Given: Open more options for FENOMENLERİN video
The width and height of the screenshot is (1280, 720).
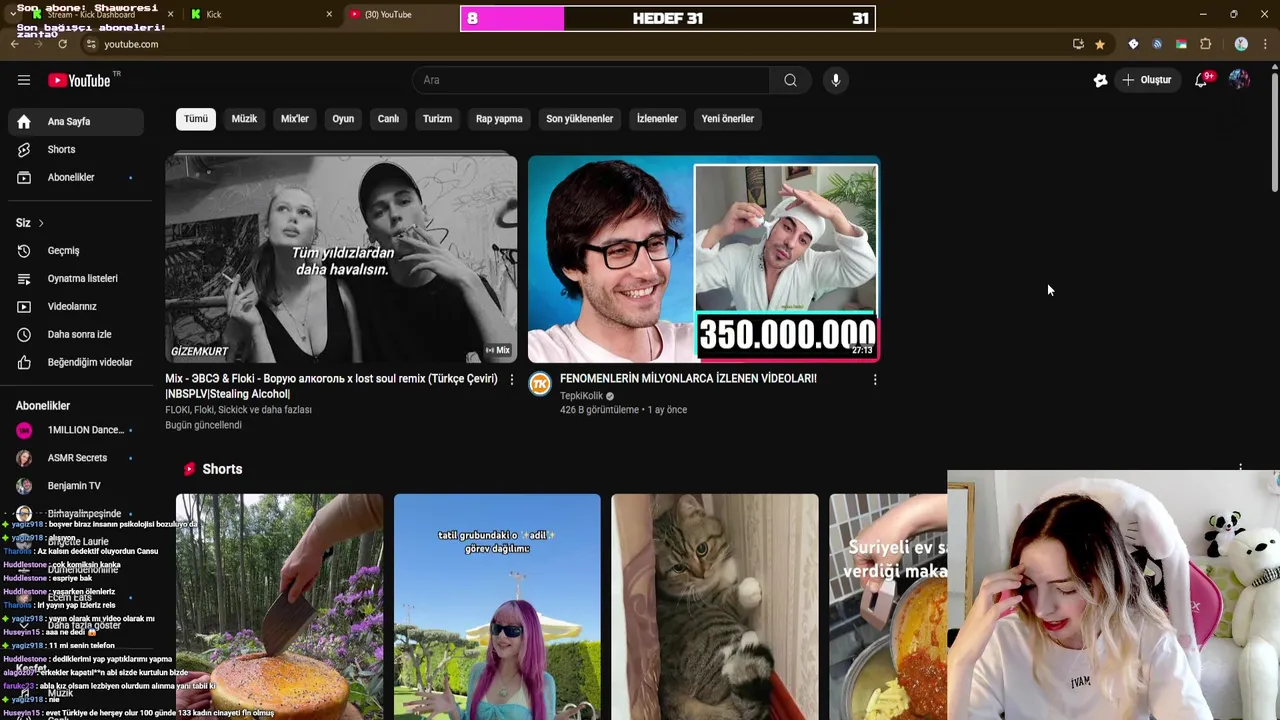Looking at the screenshot, I should click(x=875, y=380).
